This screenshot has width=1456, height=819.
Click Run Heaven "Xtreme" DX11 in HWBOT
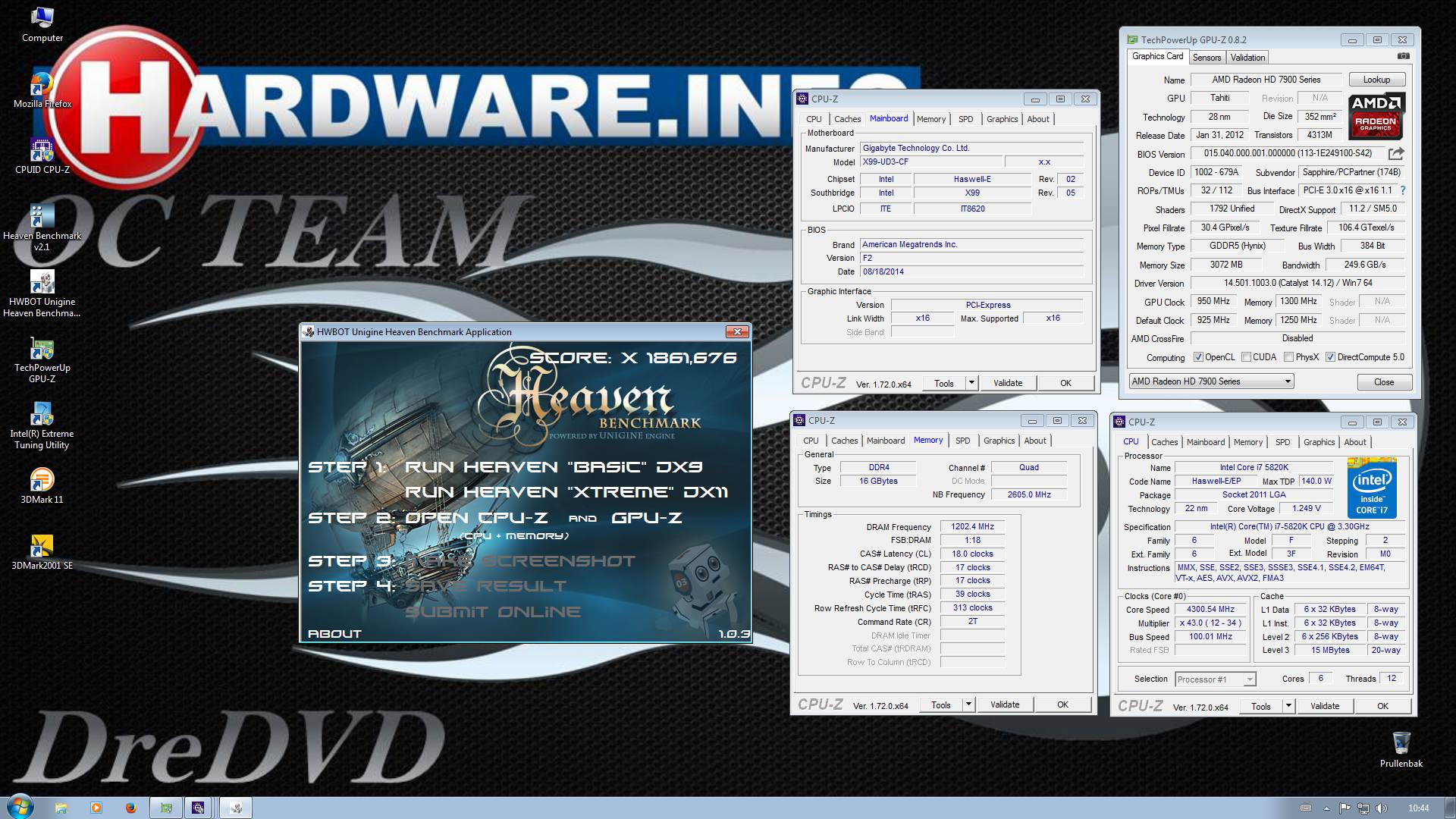(x=566, y=492)
